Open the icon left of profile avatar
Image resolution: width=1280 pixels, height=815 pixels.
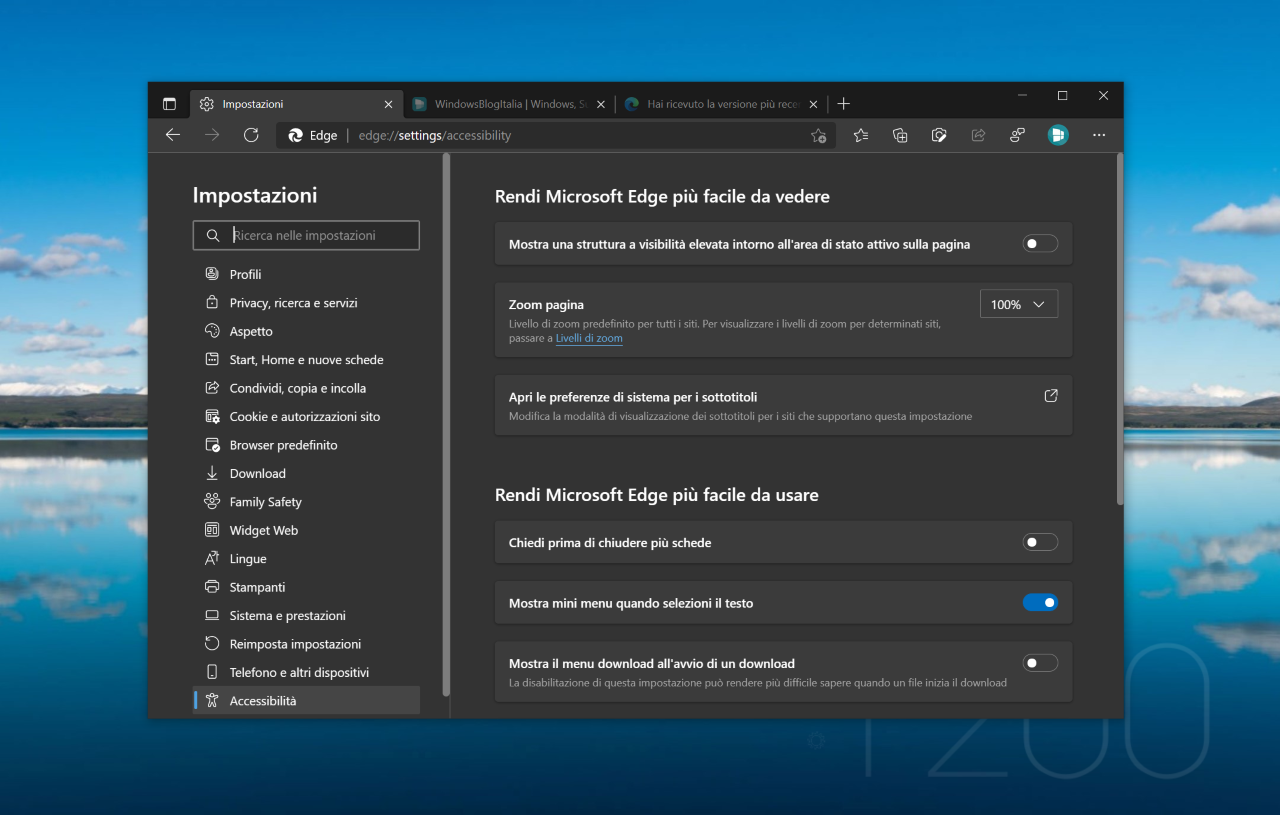click(x=1017, y=135)
